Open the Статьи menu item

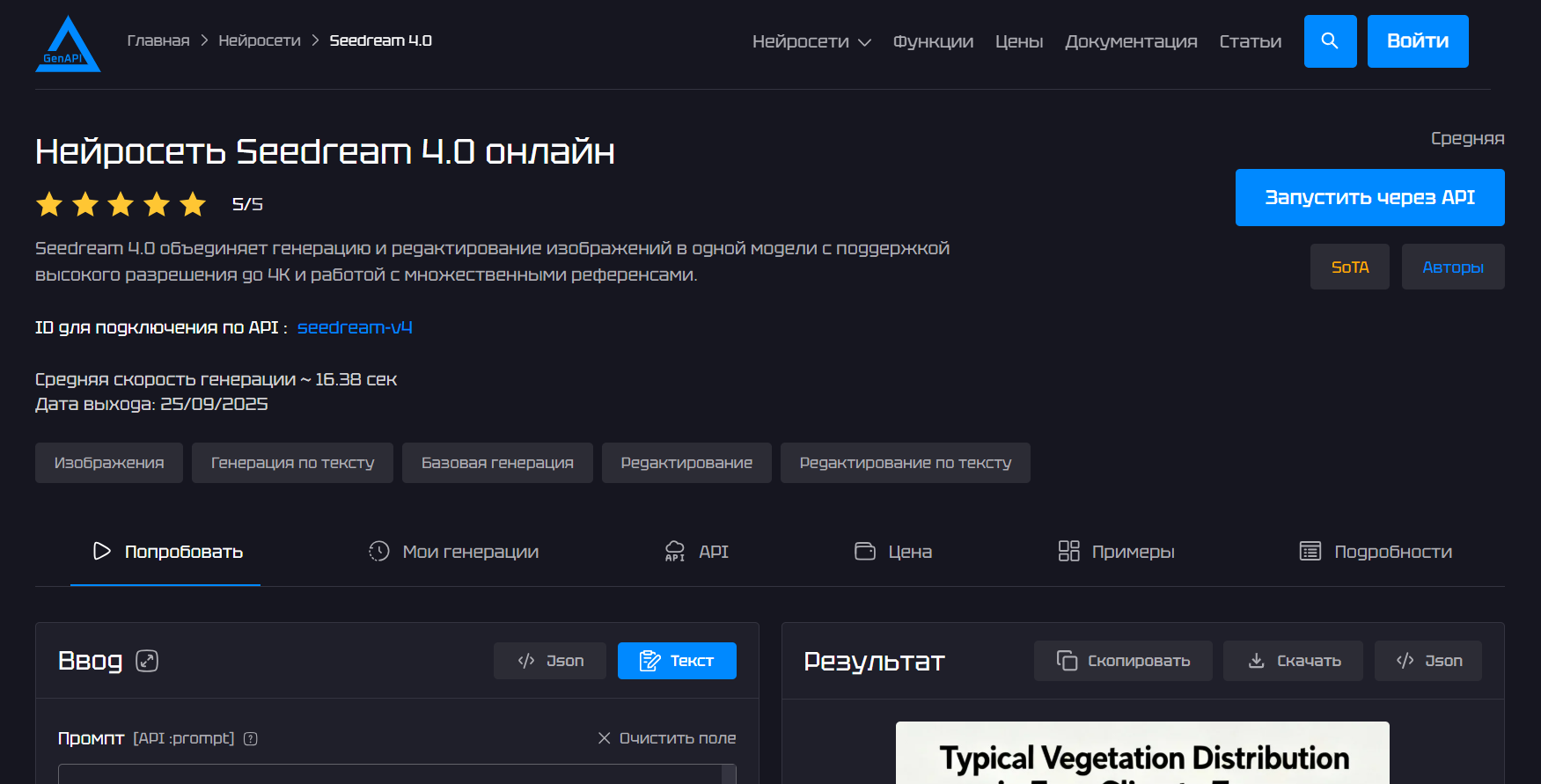(x=1250, y=41)
